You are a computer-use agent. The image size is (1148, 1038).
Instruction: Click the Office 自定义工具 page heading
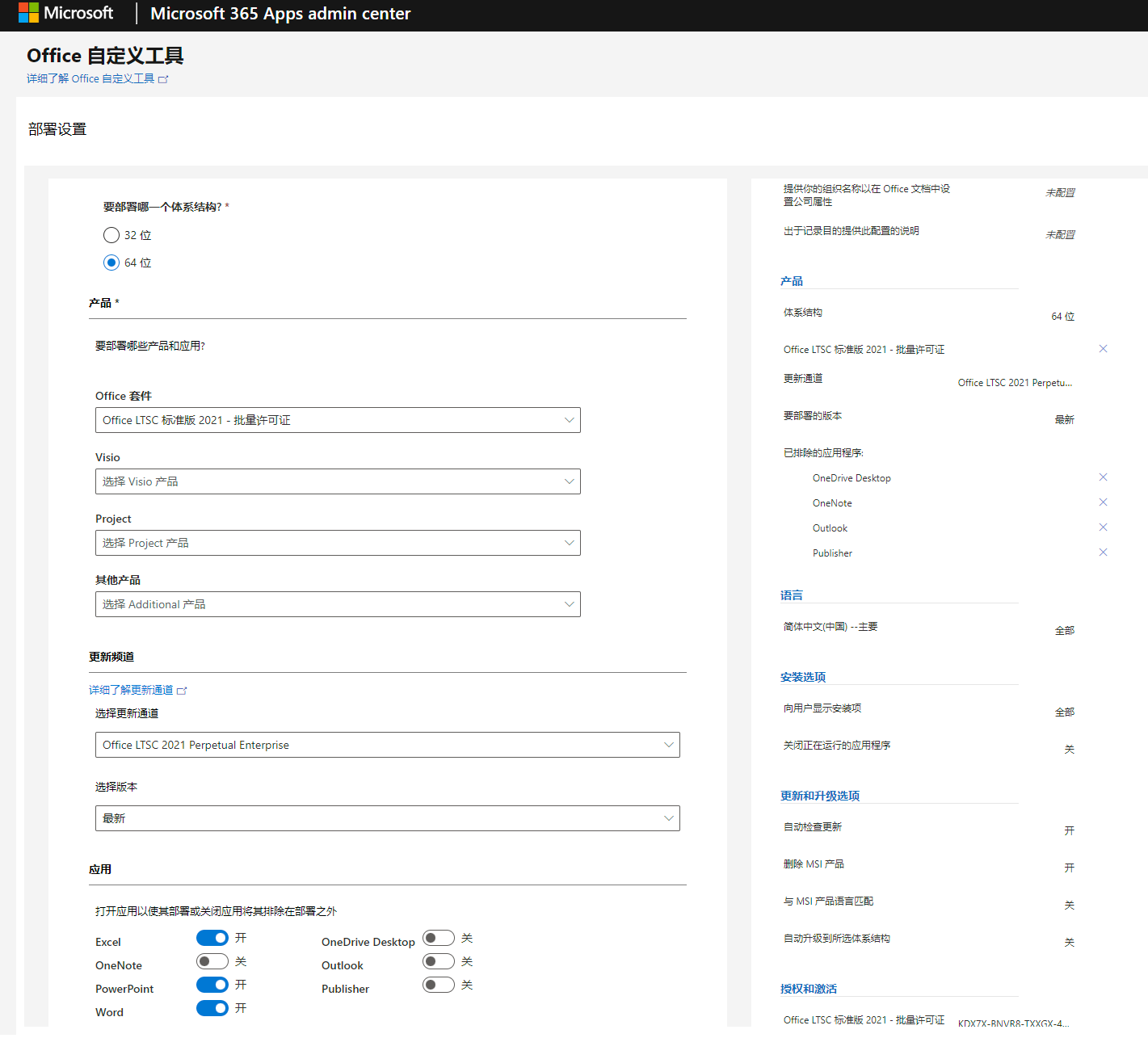(x=105, y=56)
